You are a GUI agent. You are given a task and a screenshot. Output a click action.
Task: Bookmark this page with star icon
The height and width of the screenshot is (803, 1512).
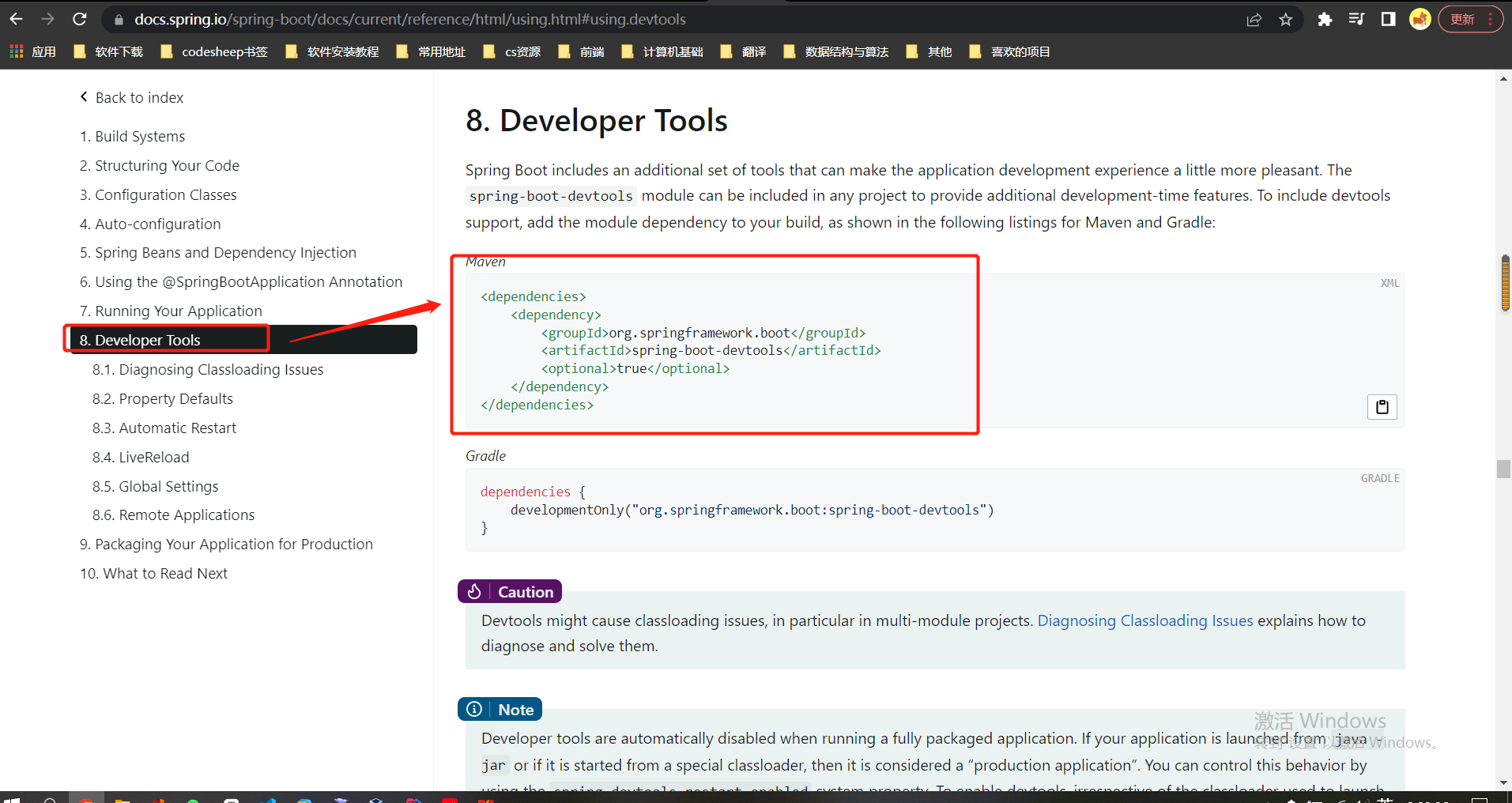[1286, 20]
